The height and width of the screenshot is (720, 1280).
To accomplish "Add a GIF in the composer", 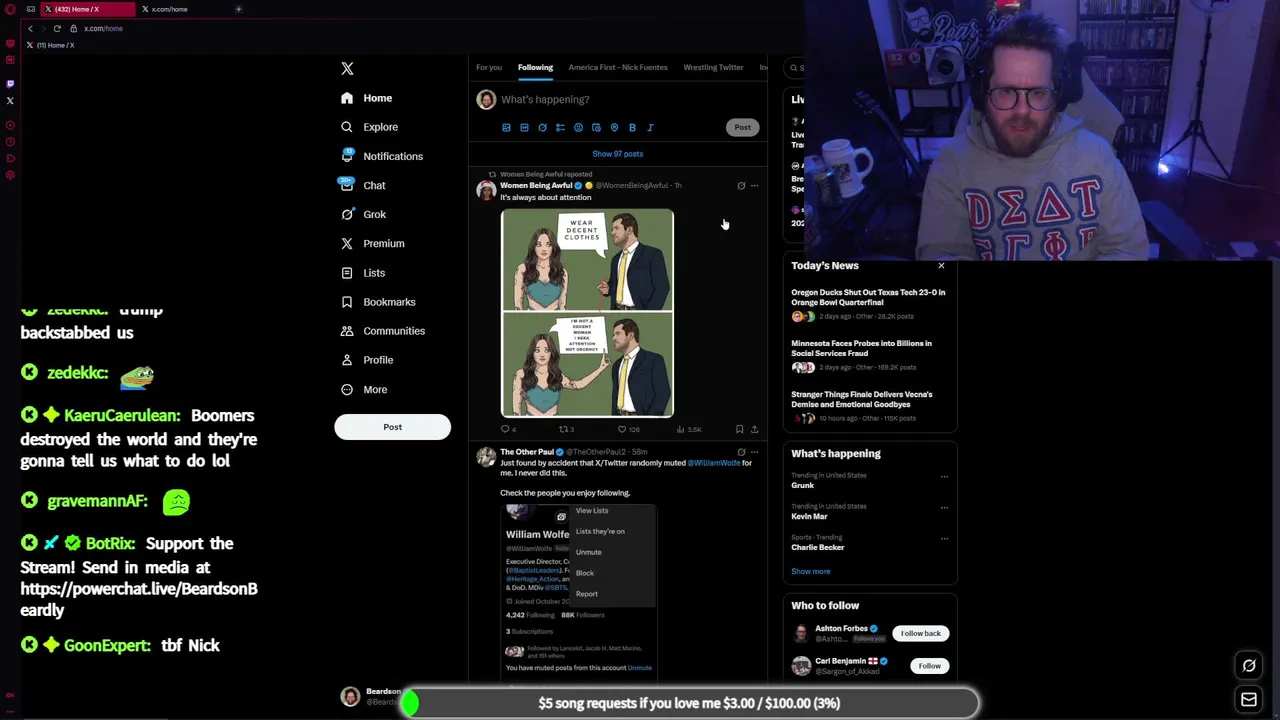I will tap(524, 128).
